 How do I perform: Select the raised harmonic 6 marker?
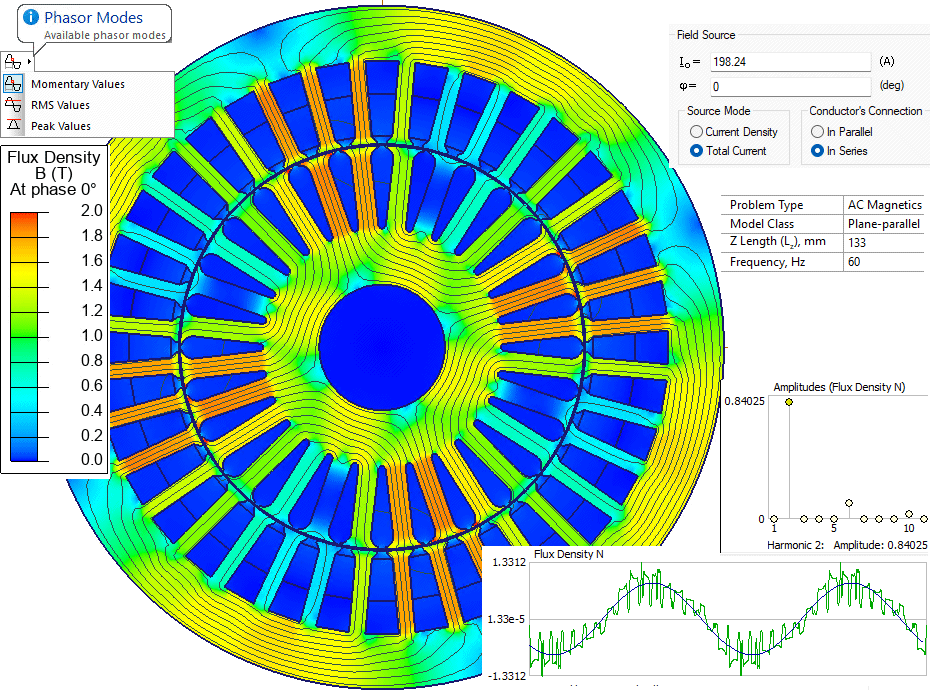[849, 503]
